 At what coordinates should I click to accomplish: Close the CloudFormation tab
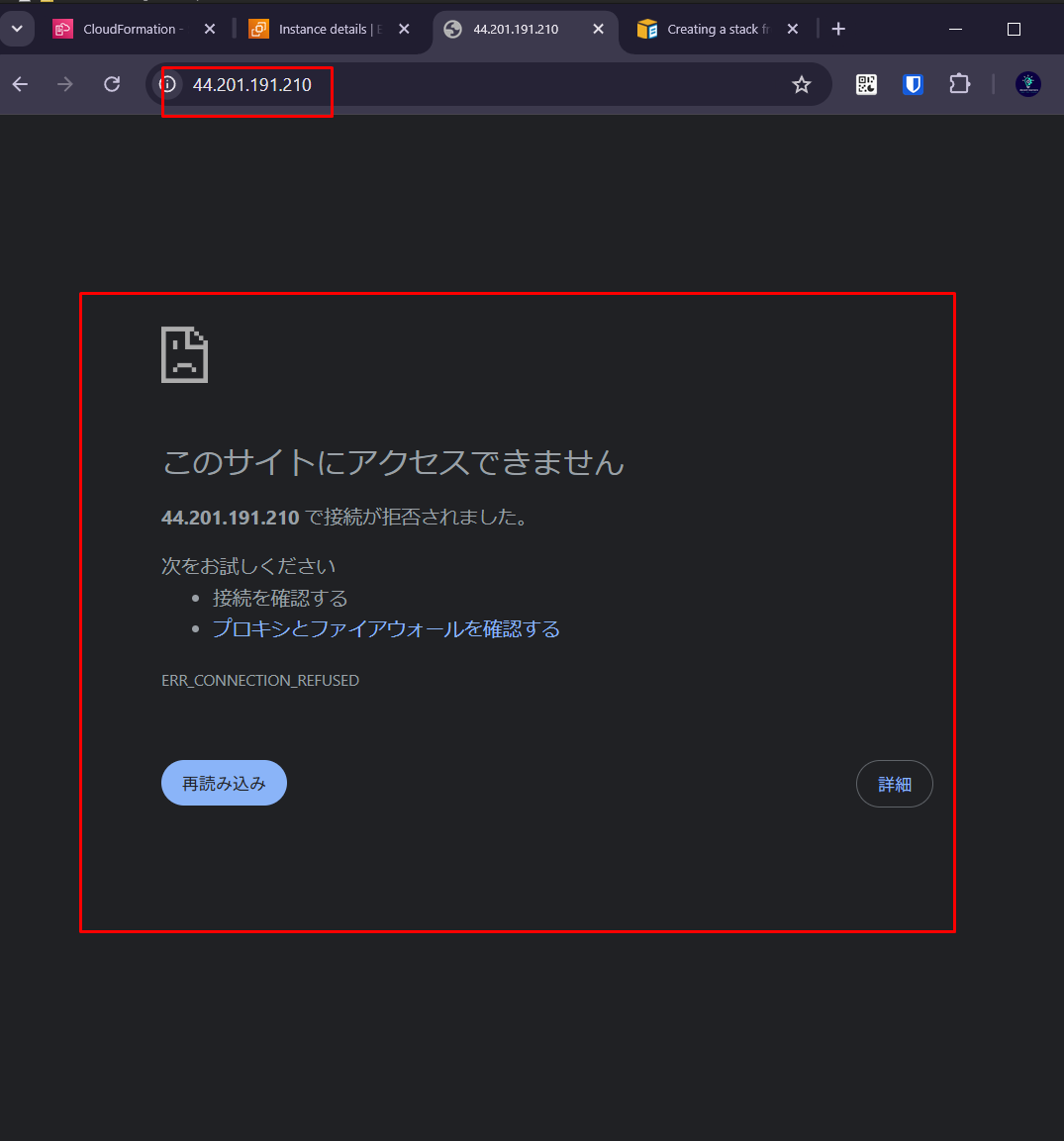tap(209, 30)
